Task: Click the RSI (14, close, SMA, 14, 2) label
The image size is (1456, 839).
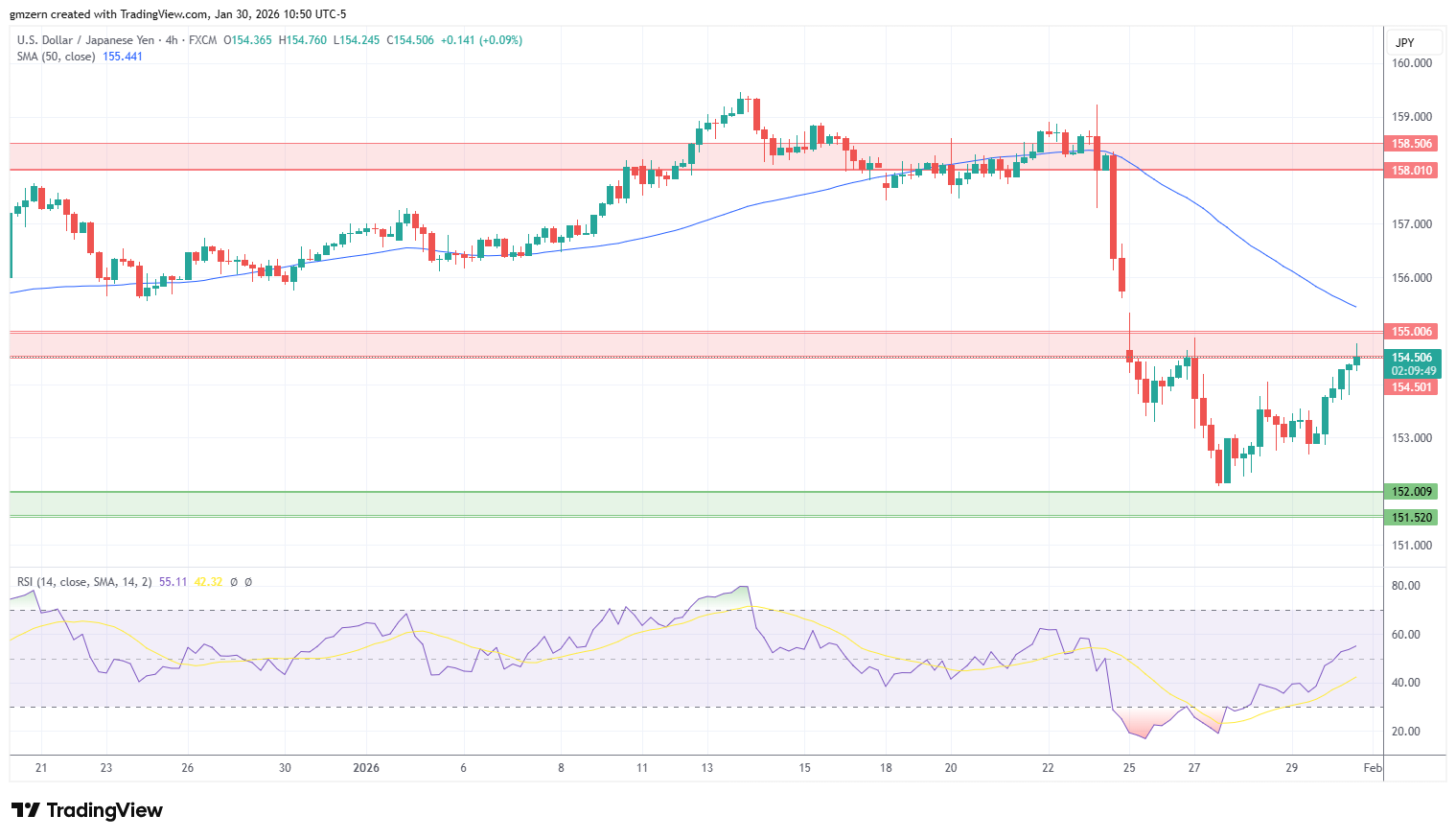Action: (x=84, y=582)
